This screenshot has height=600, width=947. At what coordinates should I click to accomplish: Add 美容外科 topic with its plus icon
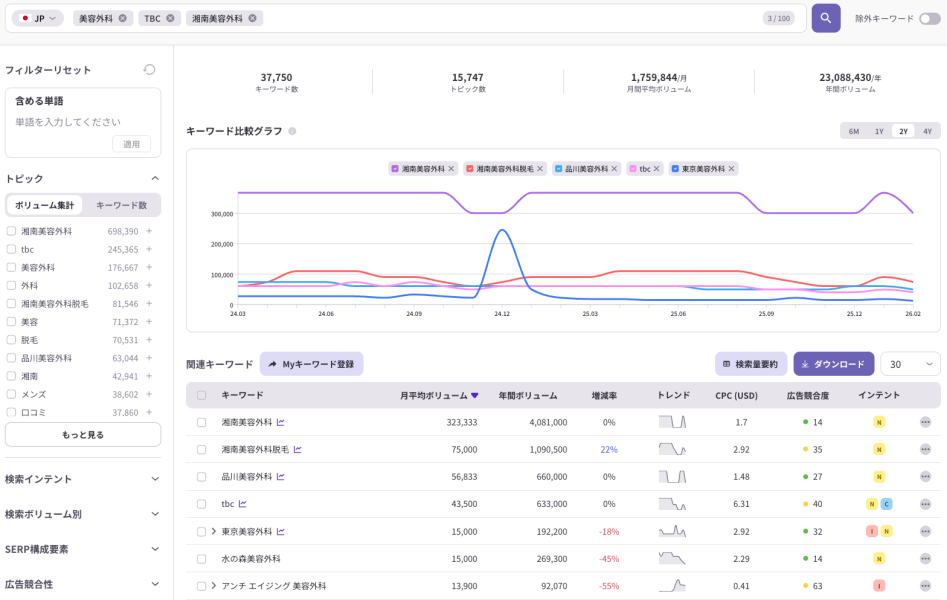[149, 267]
